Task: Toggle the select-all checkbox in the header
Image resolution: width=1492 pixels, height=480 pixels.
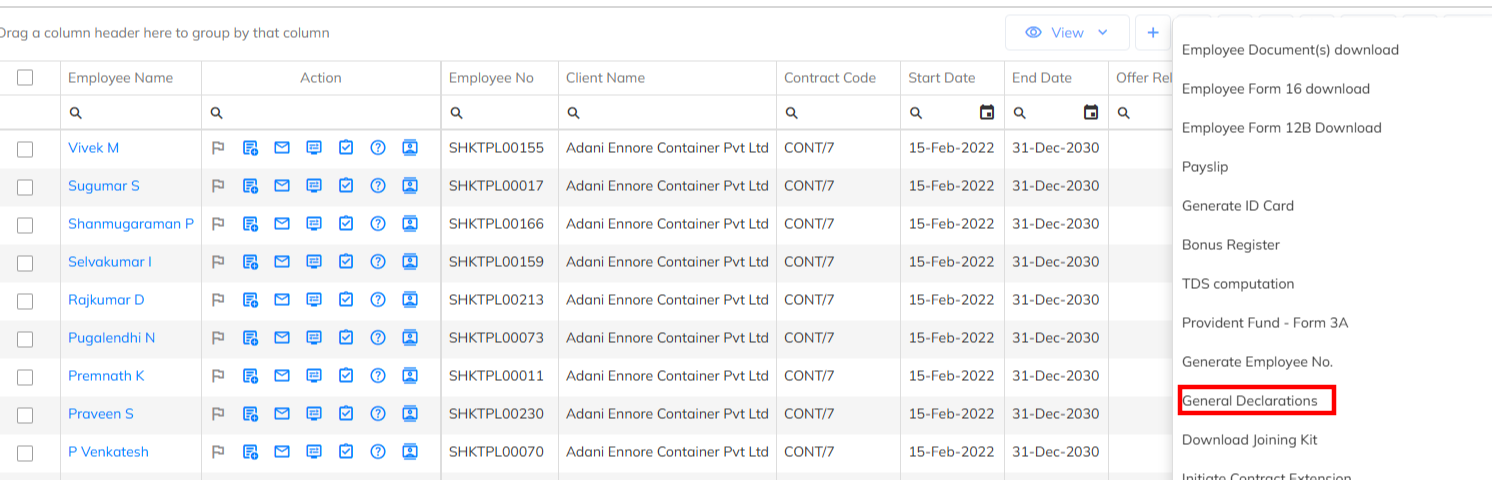Action: (x=25, y=78)
